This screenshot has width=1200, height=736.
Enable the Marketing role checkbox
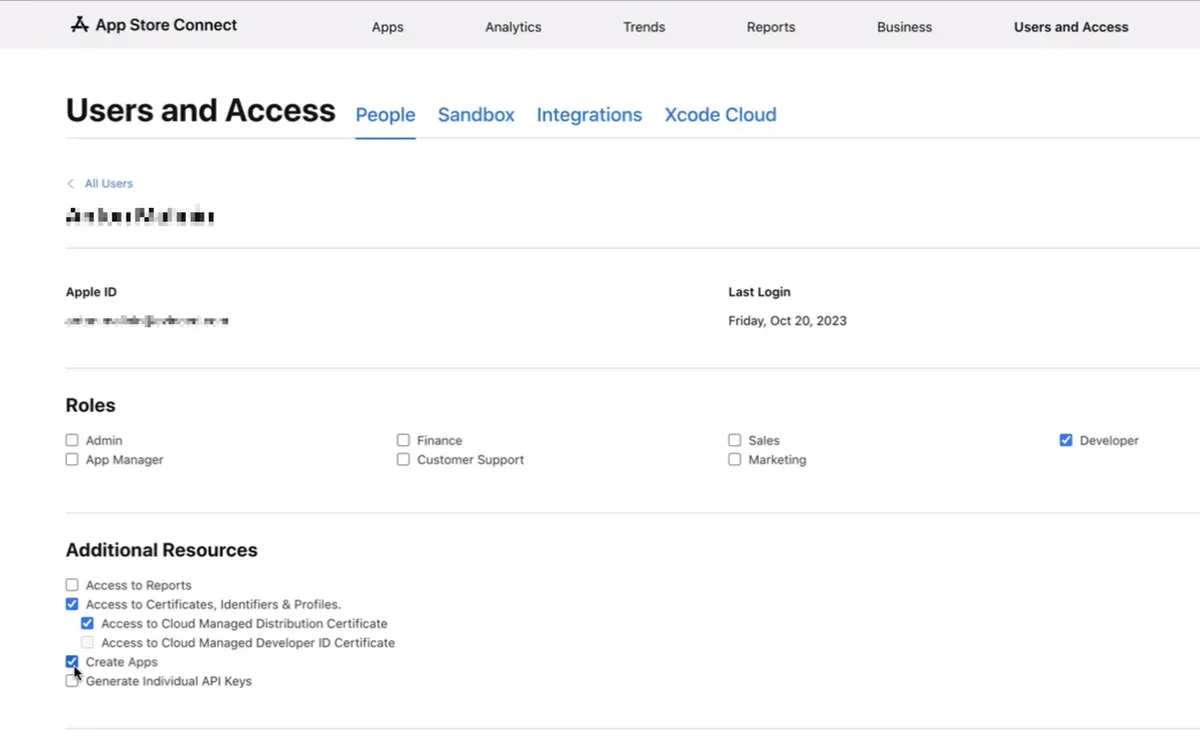(x=735, y=460)
